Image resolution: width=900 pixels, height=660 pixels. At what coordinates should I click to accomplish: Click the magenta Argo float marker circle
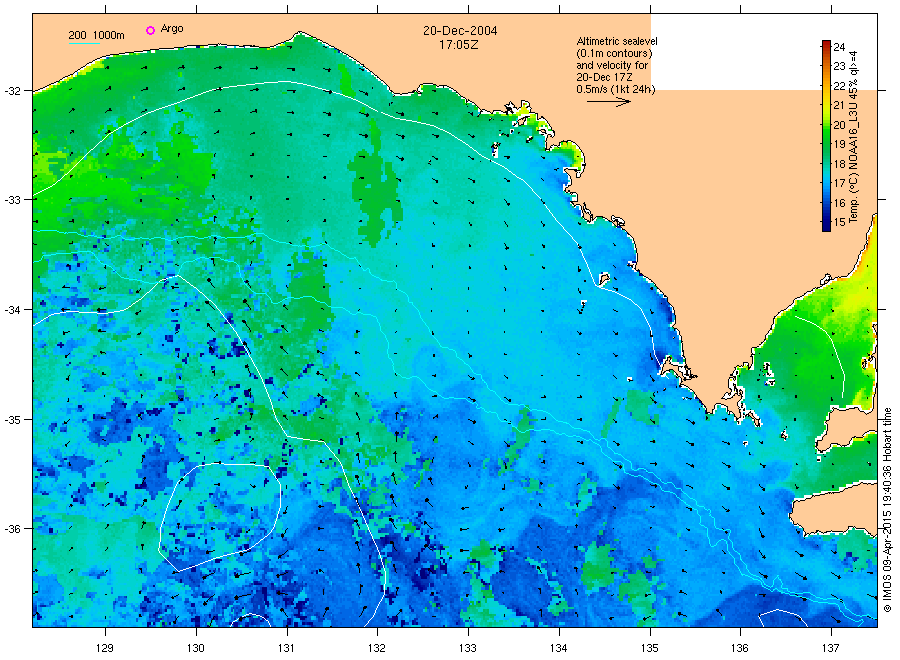tap(150, 30)
